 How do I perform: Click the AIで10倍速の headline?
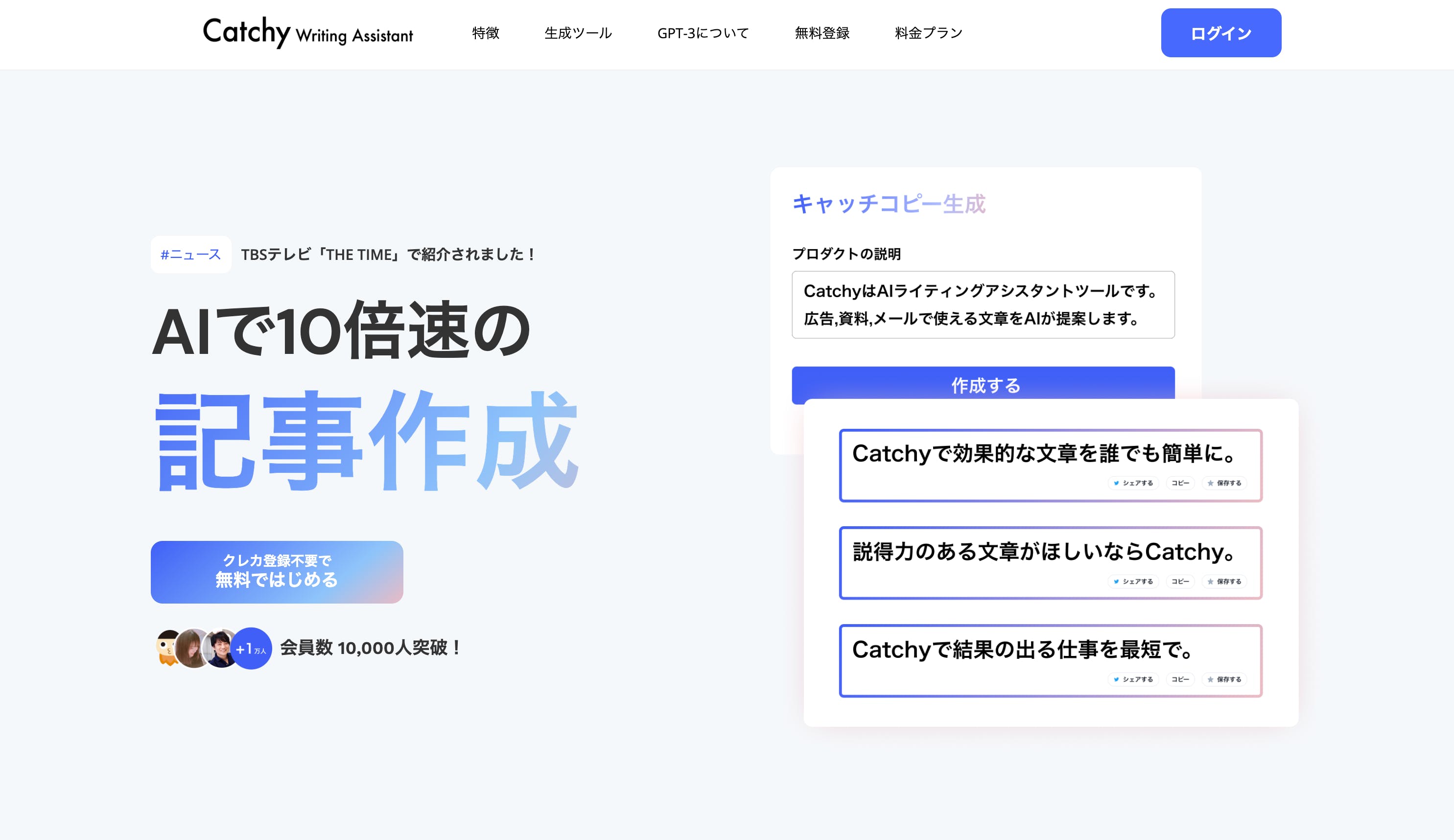click(x=341, y=330)
